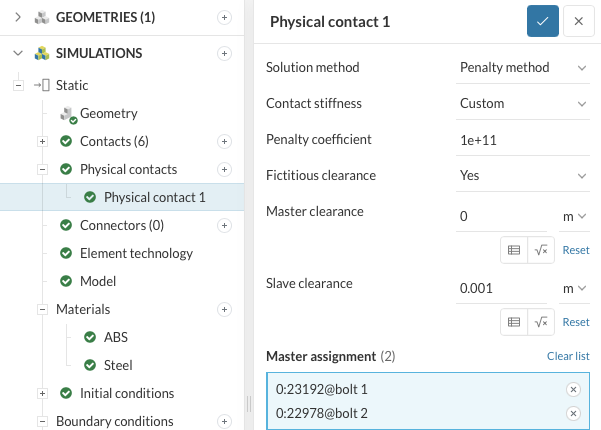This screenshot has height=430, width=601.
Task: Click the green check beside Element technology
Action: coord(66,253)
